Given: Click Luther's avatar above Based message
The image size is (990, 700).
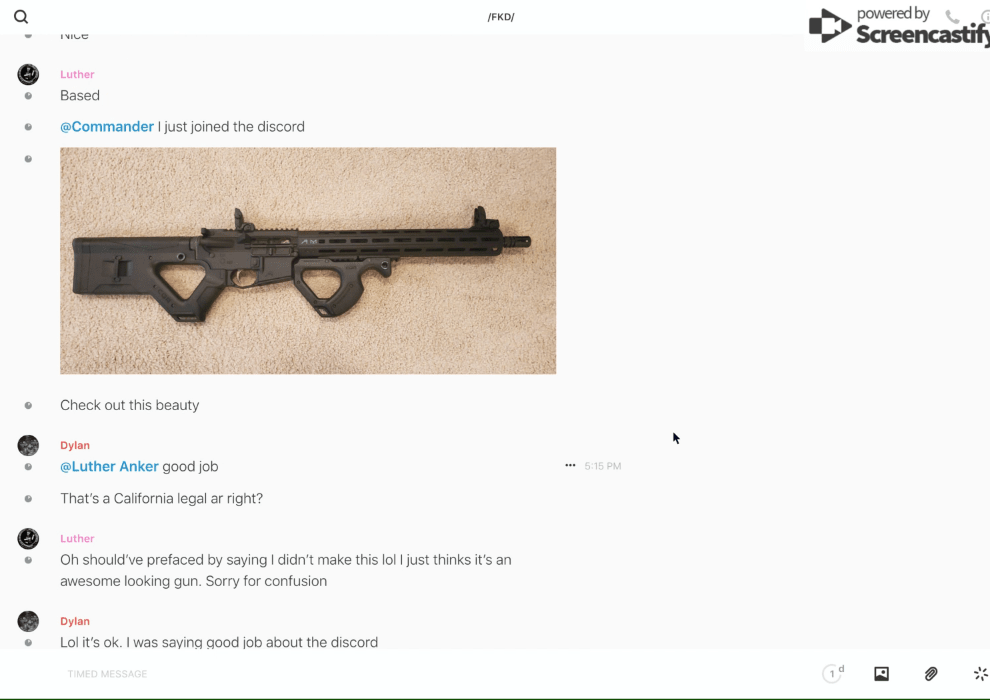Looking at the screenshot, I should click(x=28, y=74).
